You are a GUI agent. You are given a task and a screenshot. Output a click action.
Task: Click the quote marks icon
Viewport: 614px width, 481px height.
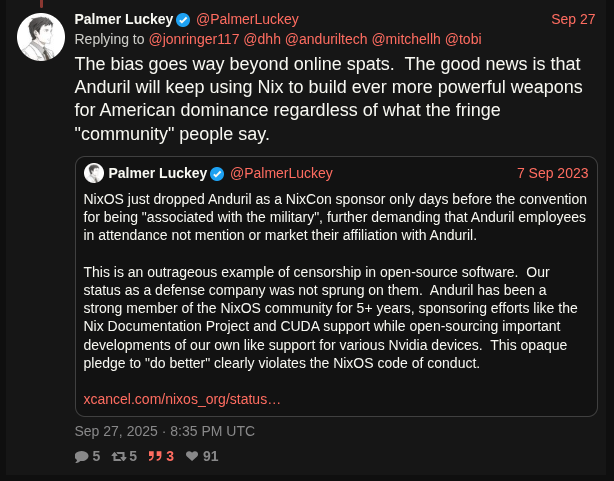(155, 456)
